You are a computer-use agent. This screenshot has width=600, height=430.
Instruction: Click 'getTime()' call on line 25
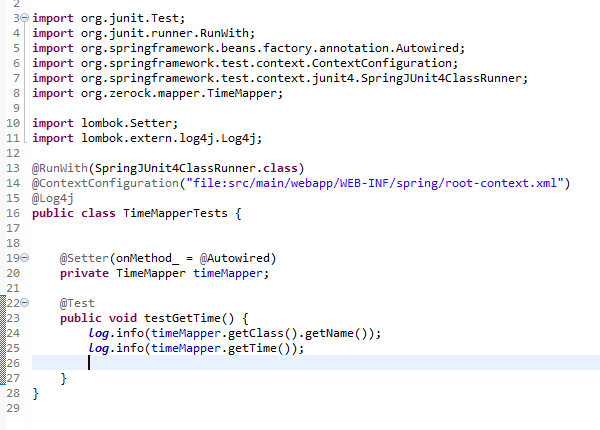click(259, 348)
